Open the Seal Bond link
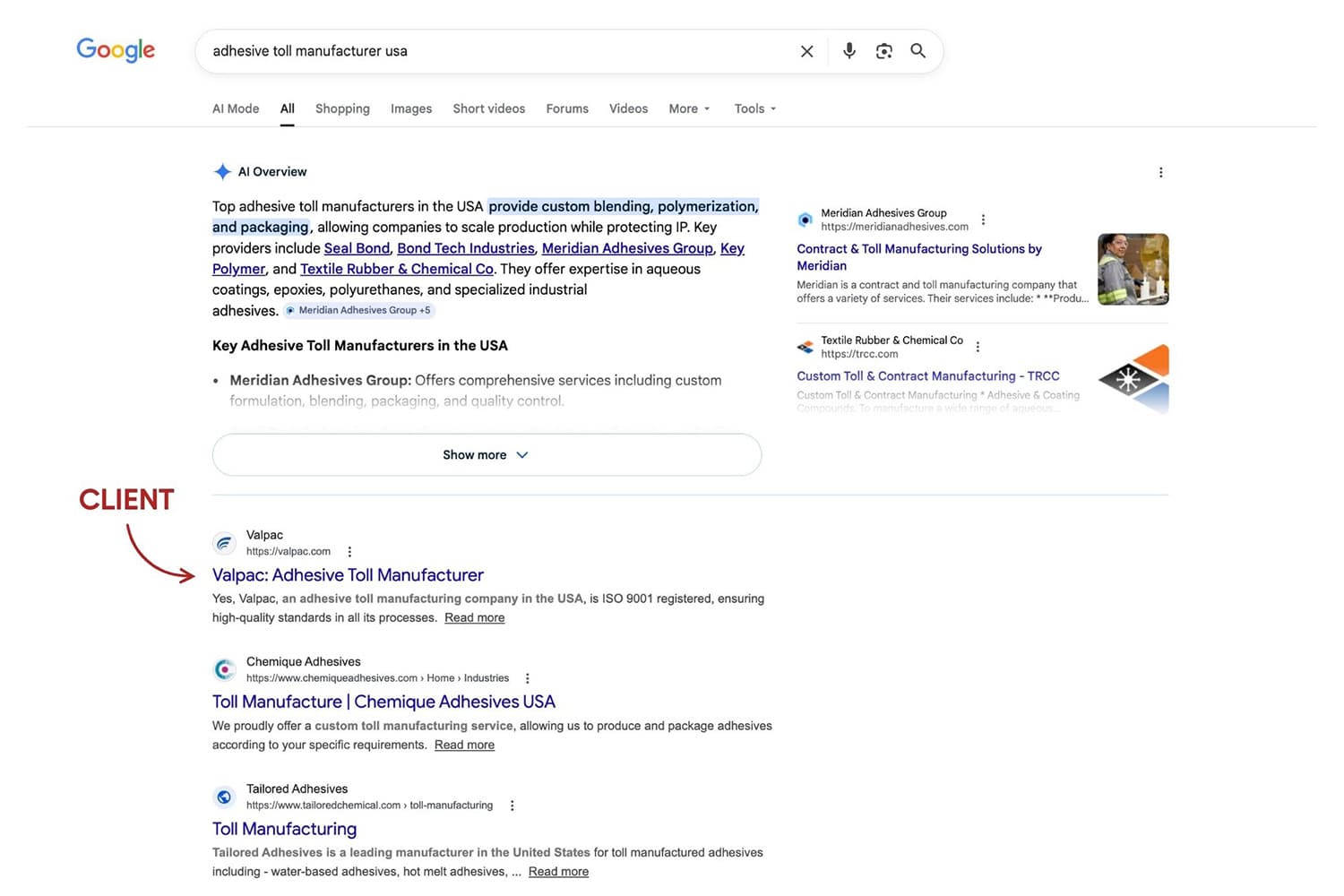This screenshot has width=1344, height=896. tap(357, 248)
